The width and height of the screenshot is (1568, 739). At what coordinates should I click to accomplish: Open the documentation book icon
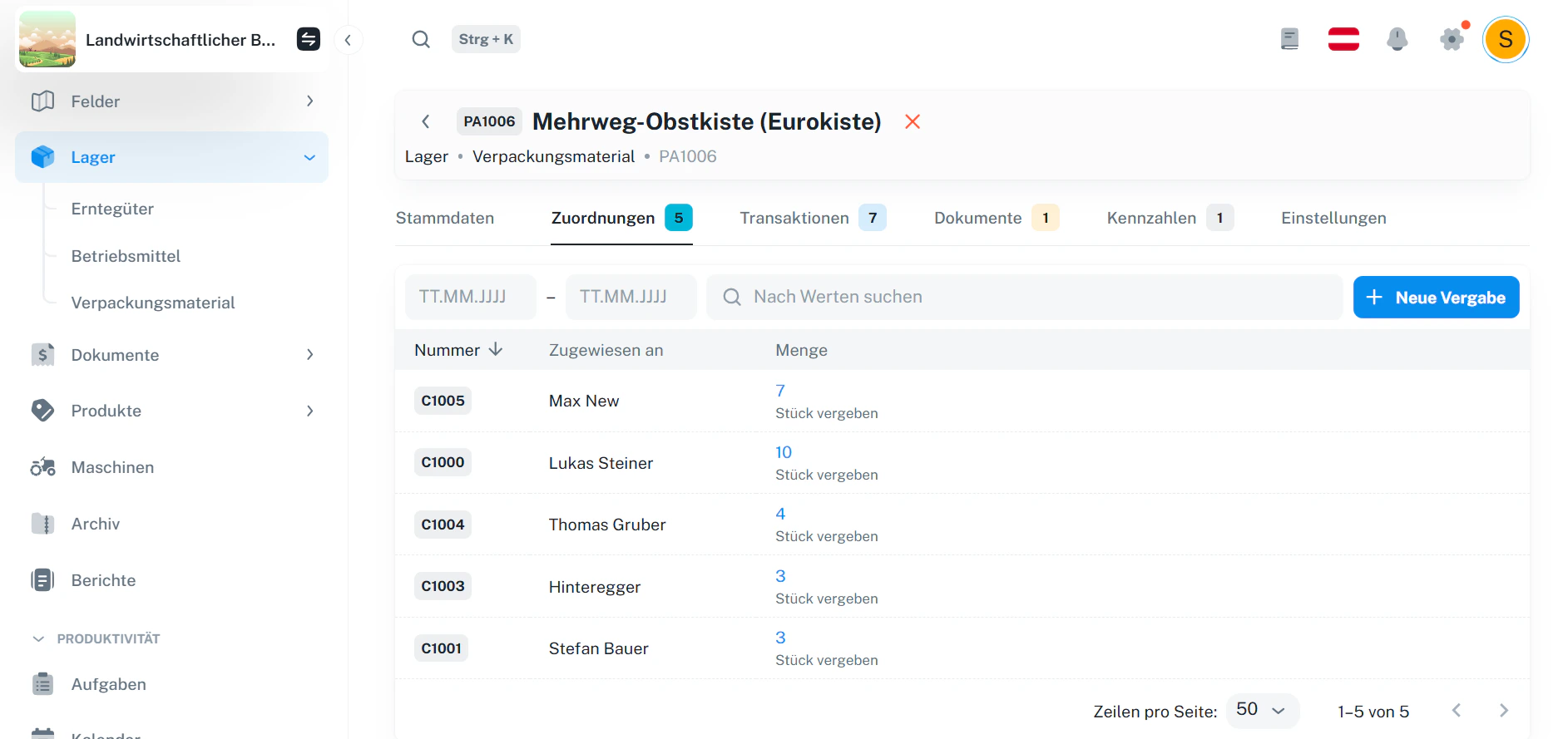[x=1289, y=39]
